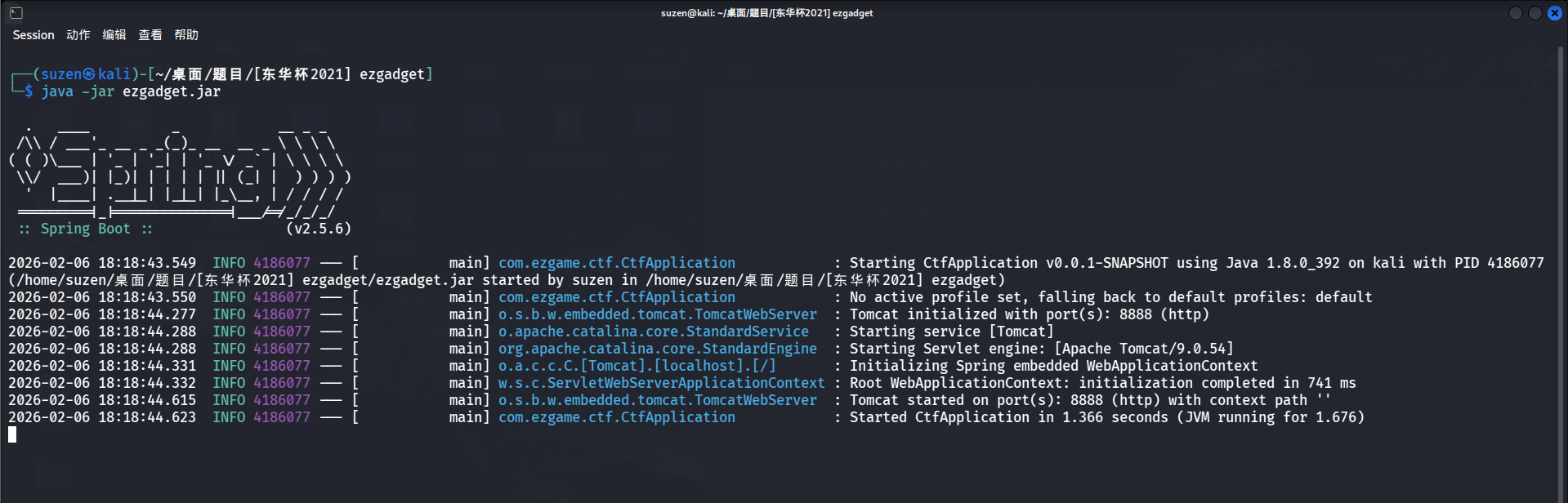Click the terminal cursor block below the logs
The width and height of the screenshot is (1568, 503).
pyautogui.click(x=12, y=434)
